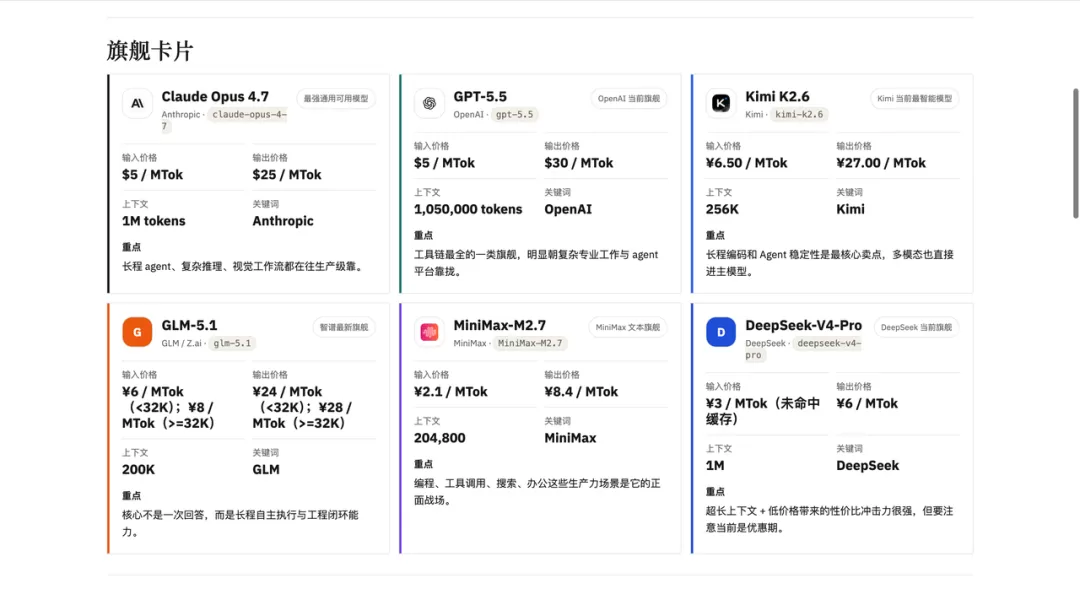
Task: Select the MiniMax-M2.7 model ID code tag
Action: [530, 343]
